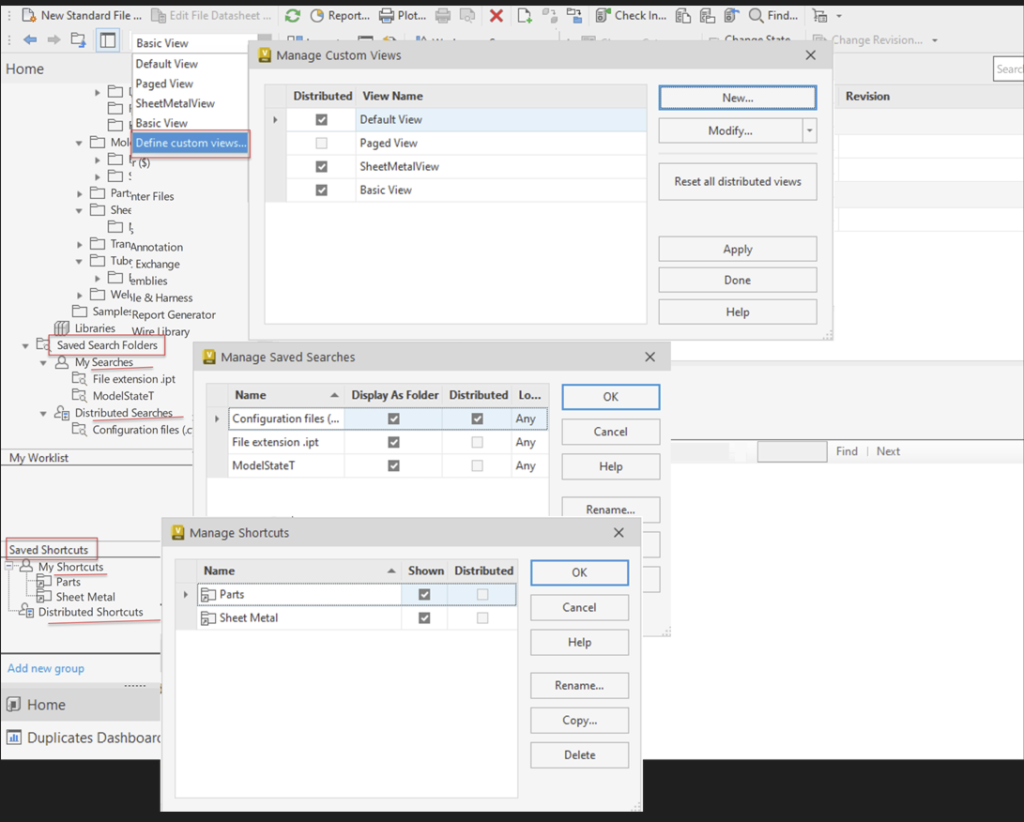Uncheck Distributed for the Default View row

click(x=321, y=118)
